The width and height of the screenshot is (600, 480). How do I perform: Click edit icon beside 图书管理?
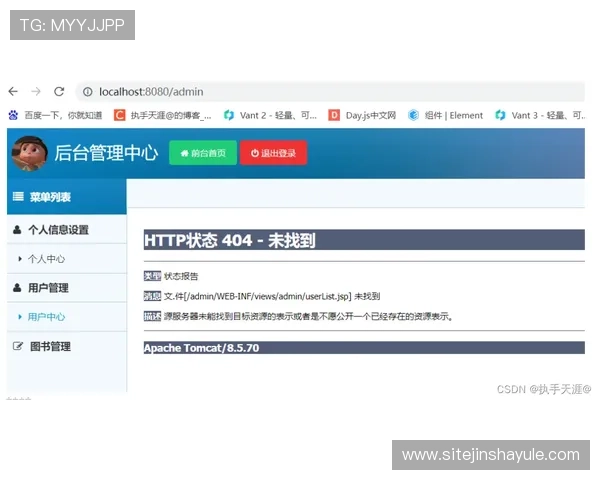click(18, 346)
